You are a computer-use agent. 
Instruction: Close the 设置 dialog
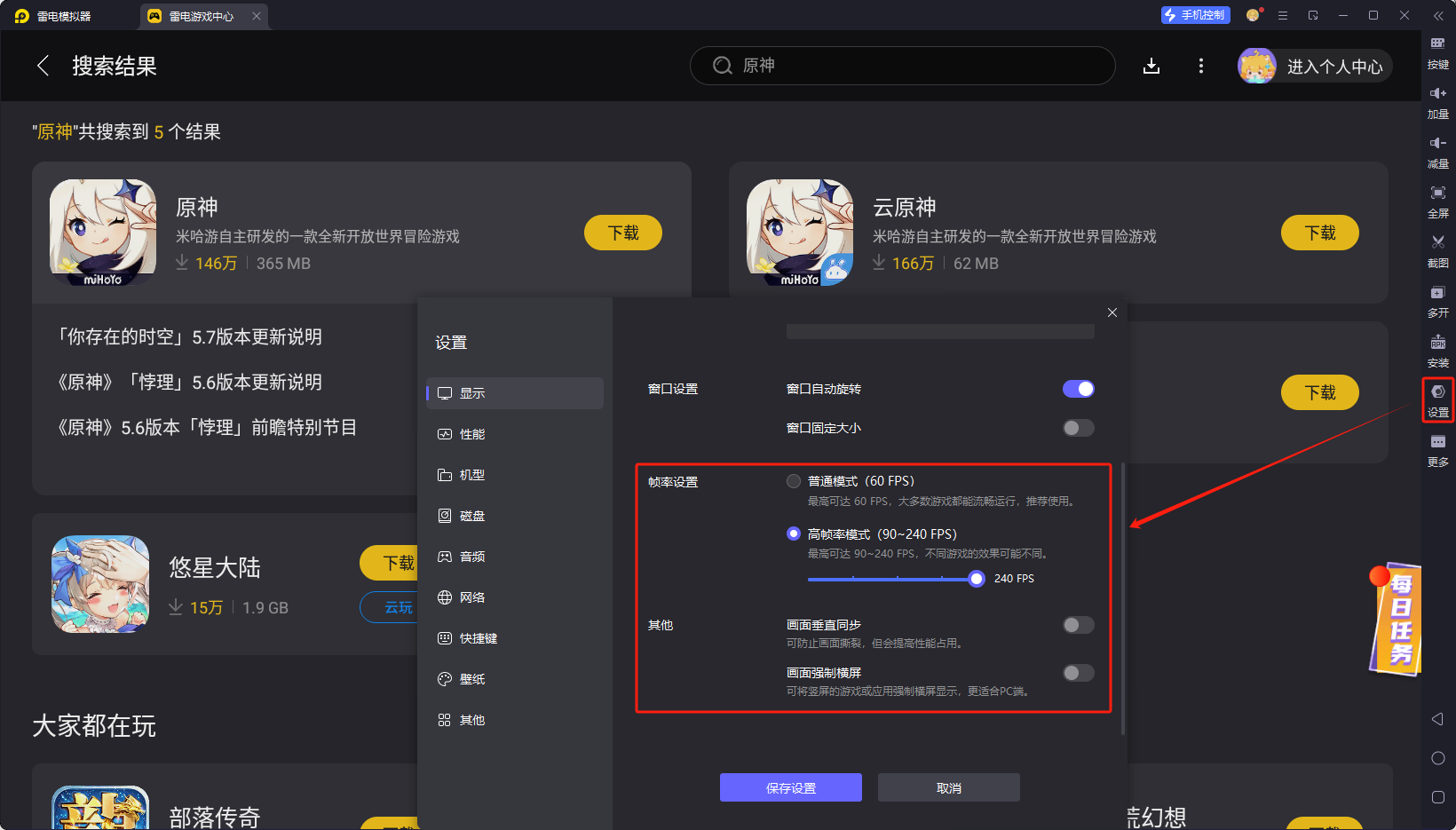1112,312
